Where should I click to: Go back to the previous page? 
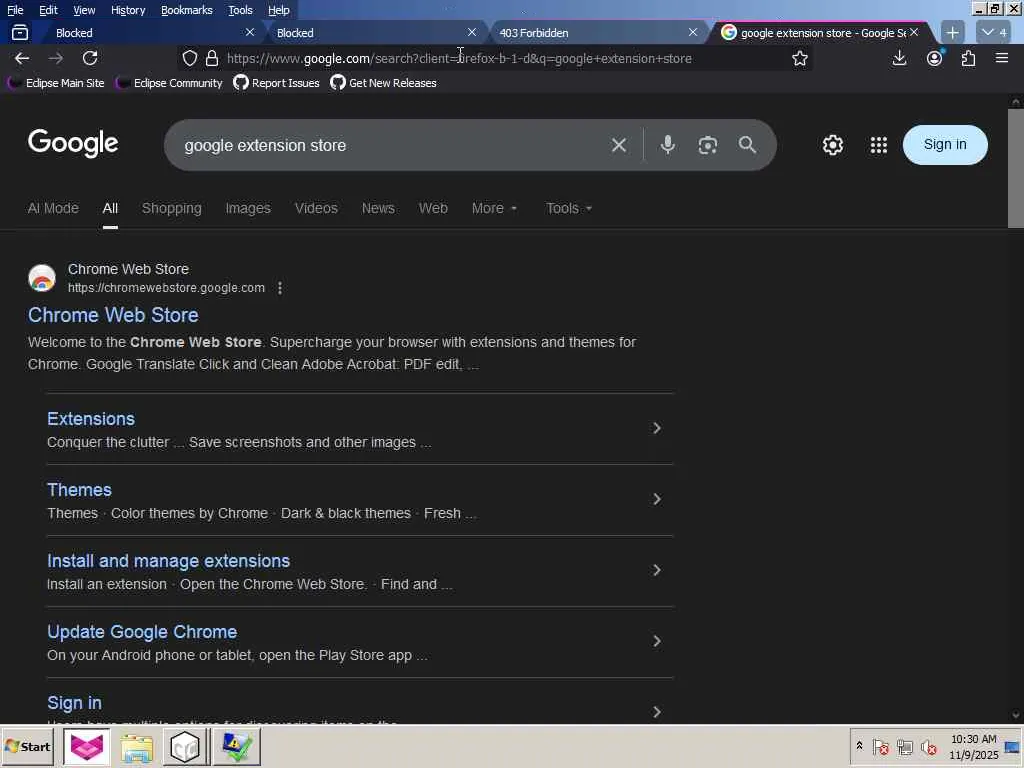22,58
